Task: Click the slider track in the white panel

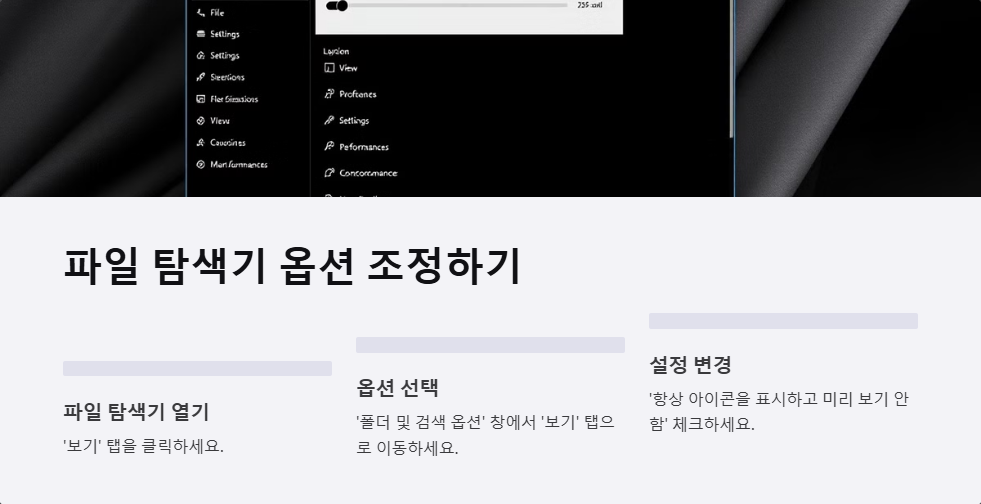Action: coord(447,6)
